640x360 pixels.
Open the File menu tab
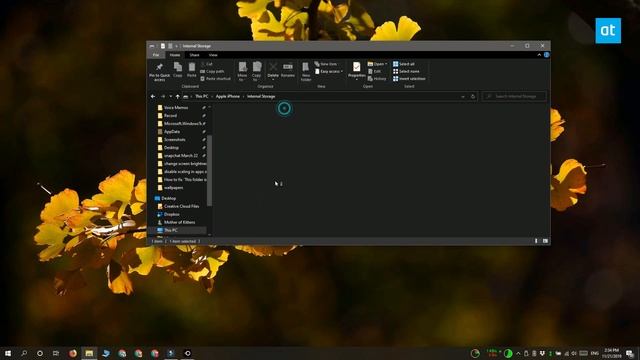(x=156, y=55)
